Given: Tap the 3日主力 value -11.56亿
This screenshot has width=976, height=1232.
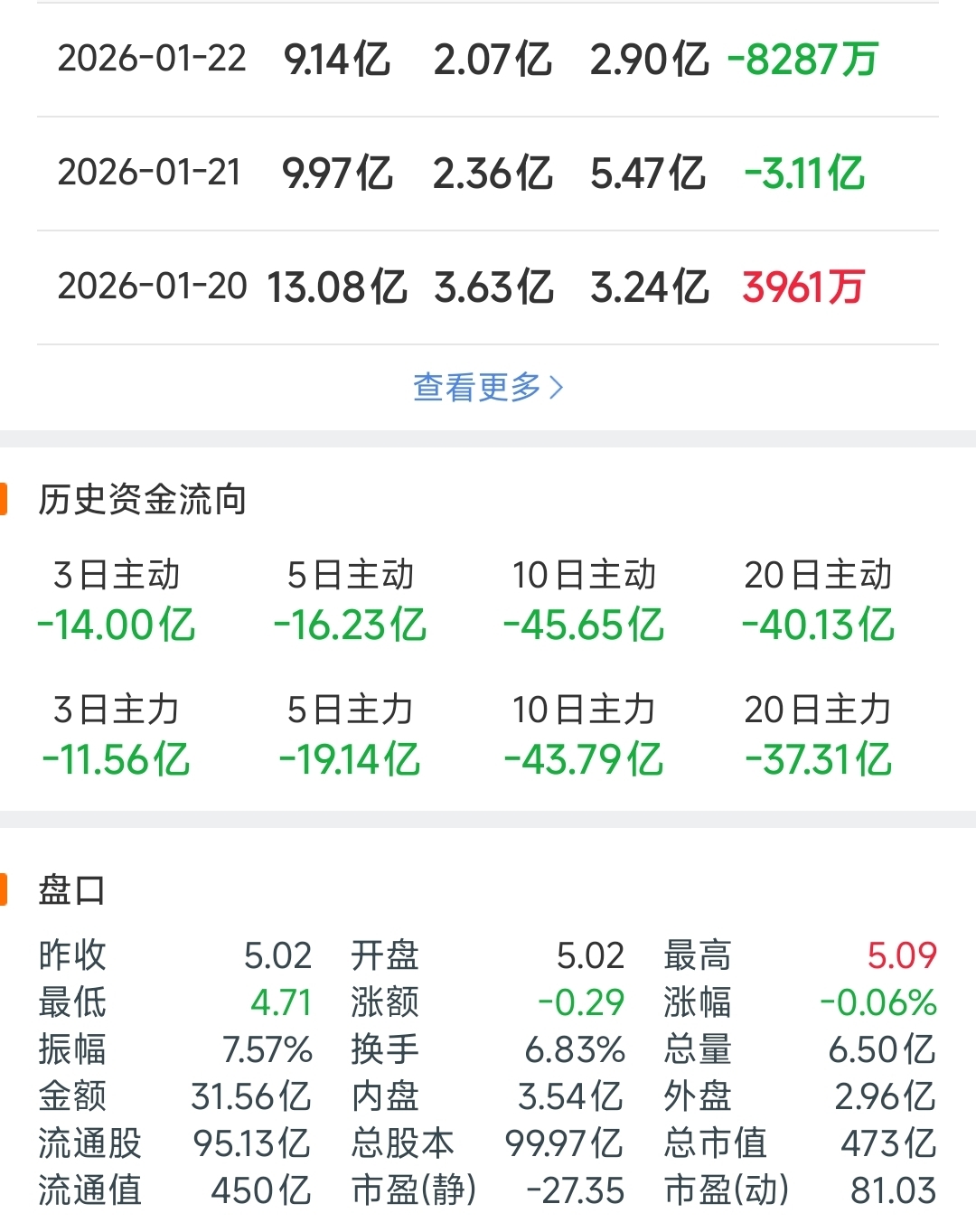Looking at the screenshot, I should pyautogui.click(x=117, y=759).
